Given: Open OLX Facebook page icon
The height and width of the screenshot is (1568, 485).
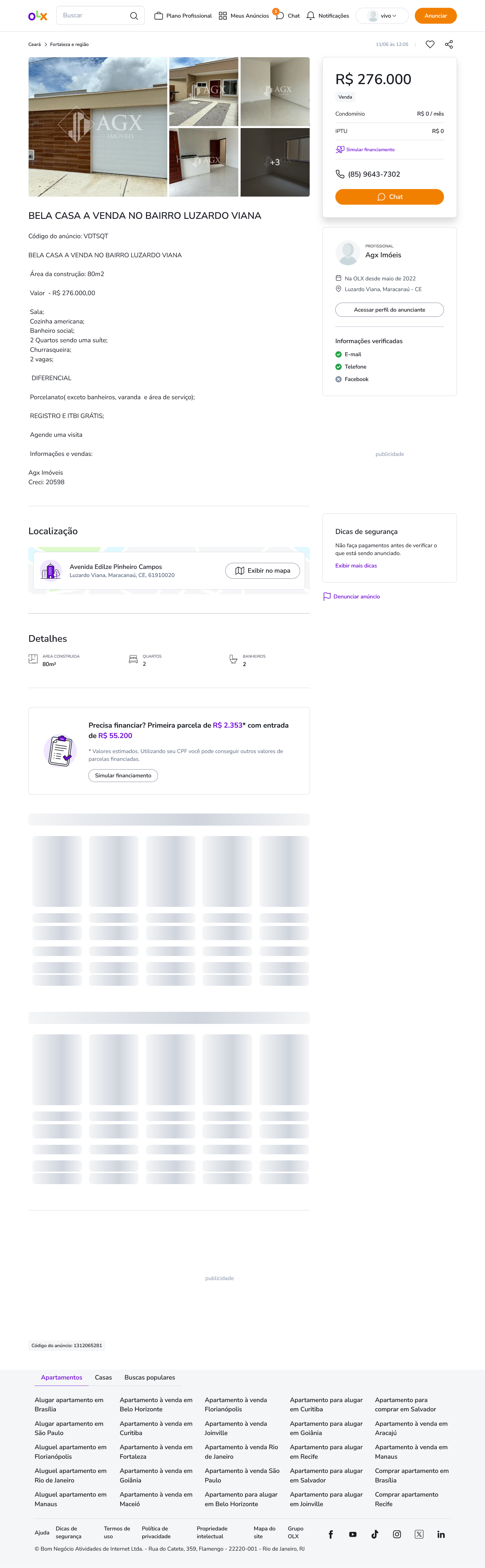Looking at the screenshot, I should coord(331,1534).
